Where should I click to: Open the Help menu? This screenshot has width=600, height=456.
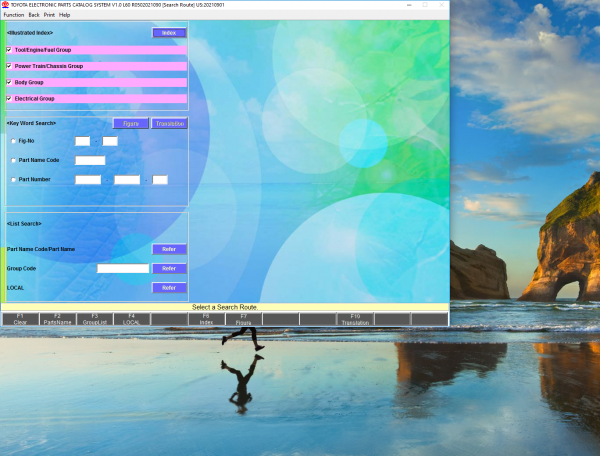[65, 15]
